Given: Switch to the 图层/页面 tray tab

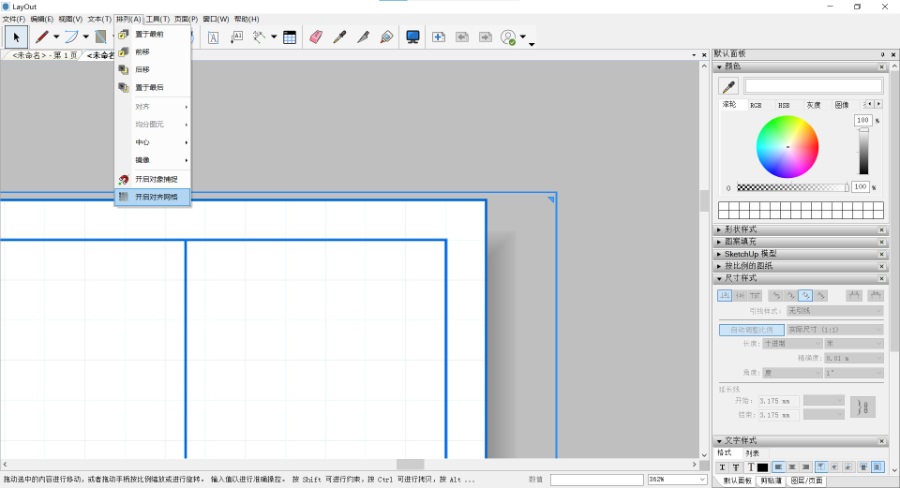Looking at the screenshot, I should click(806, 481).
